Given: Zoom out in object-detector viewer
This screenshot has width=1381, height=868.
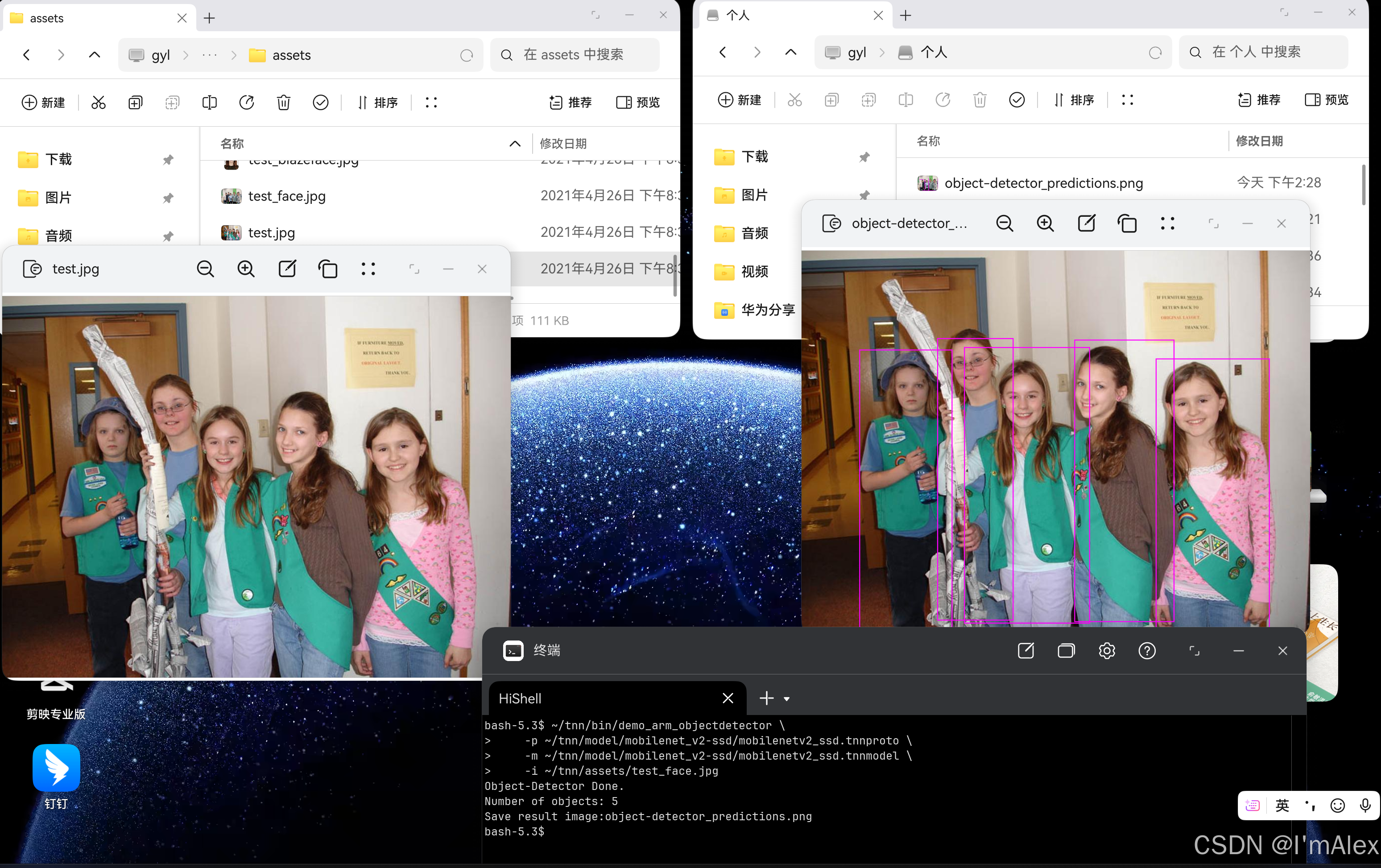Looking at the screenshot, I should [1005, 223].
